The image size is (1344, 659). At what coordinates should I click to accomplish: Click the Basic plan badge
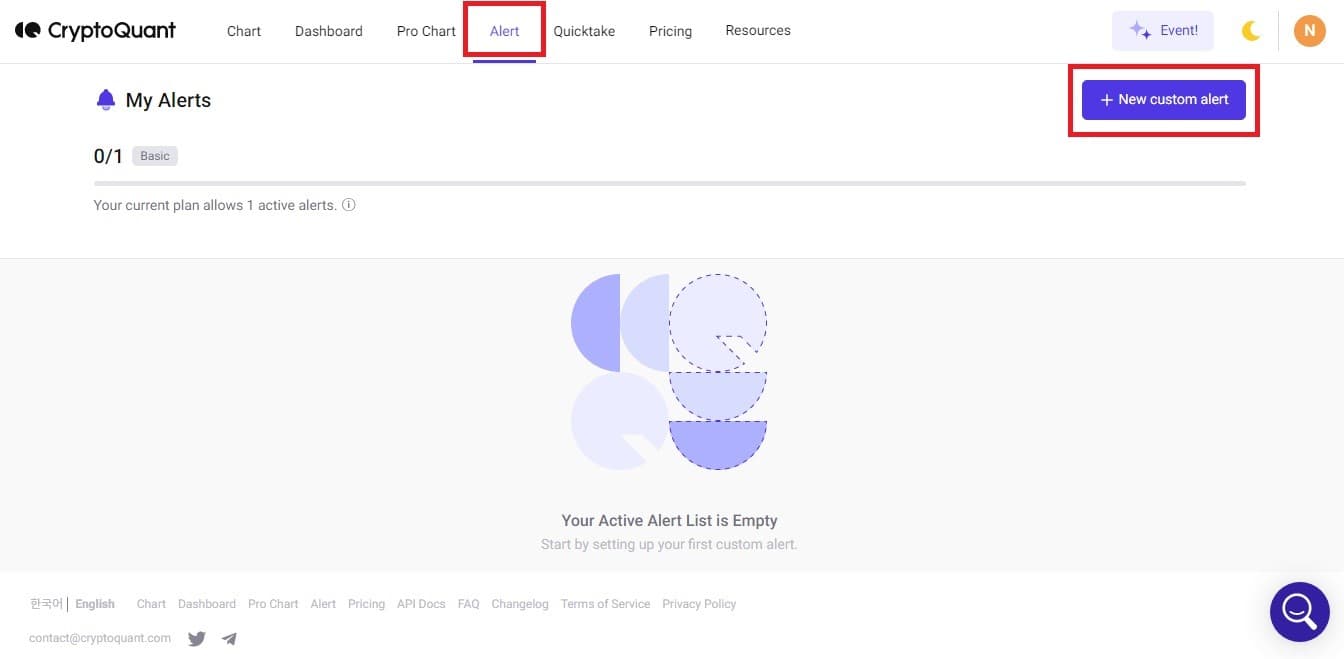tap(155, 156)
